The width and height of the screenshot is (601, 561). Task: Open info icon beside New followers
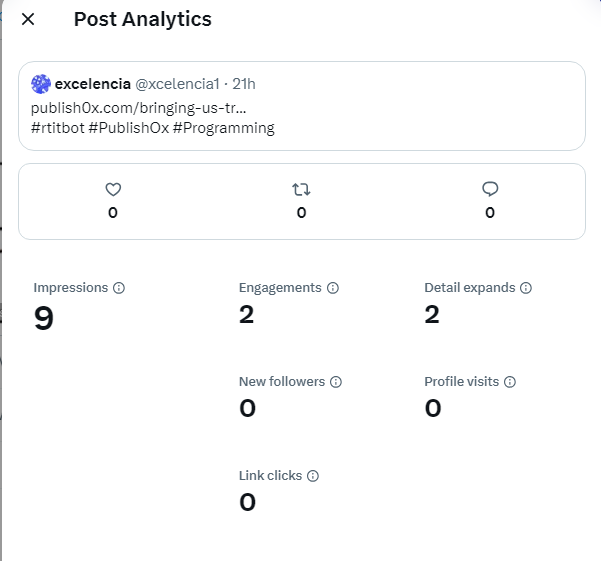(x=336, y=382)
